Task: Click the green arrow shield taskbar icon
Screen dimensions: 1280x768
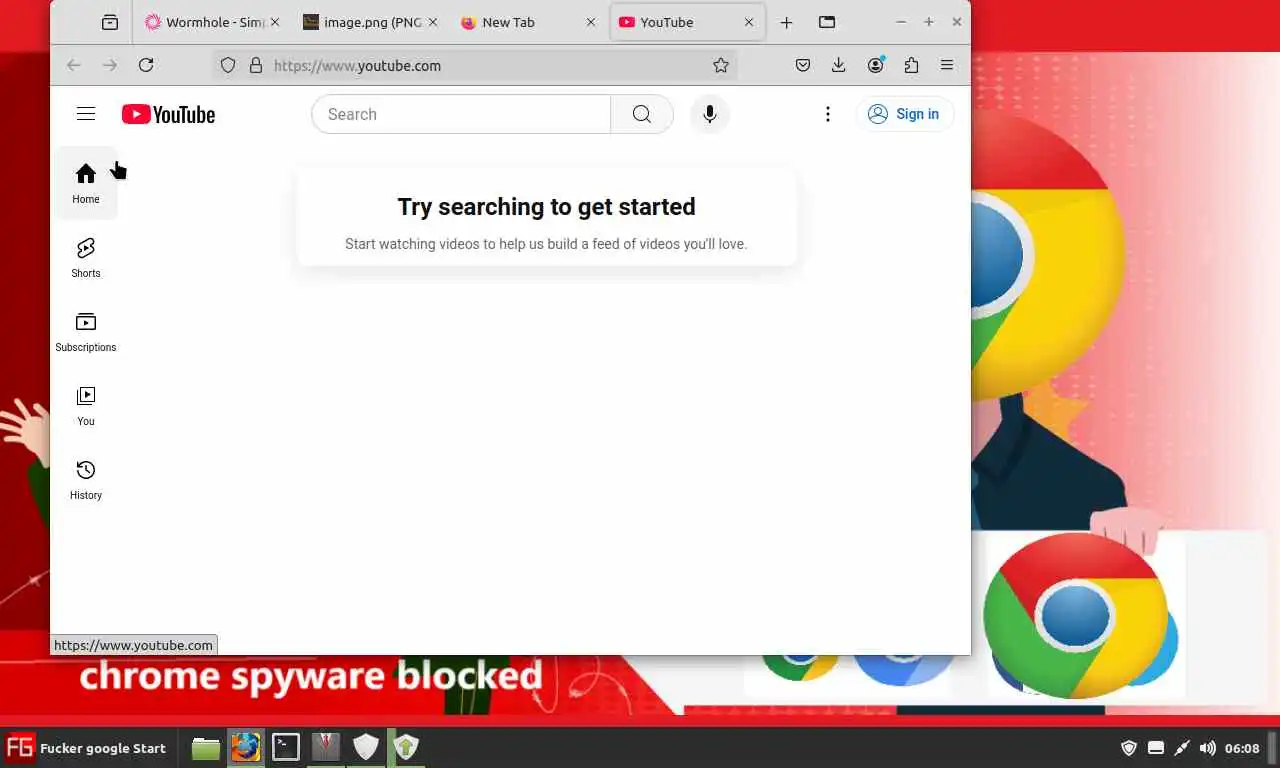Action: coord(406,747)
